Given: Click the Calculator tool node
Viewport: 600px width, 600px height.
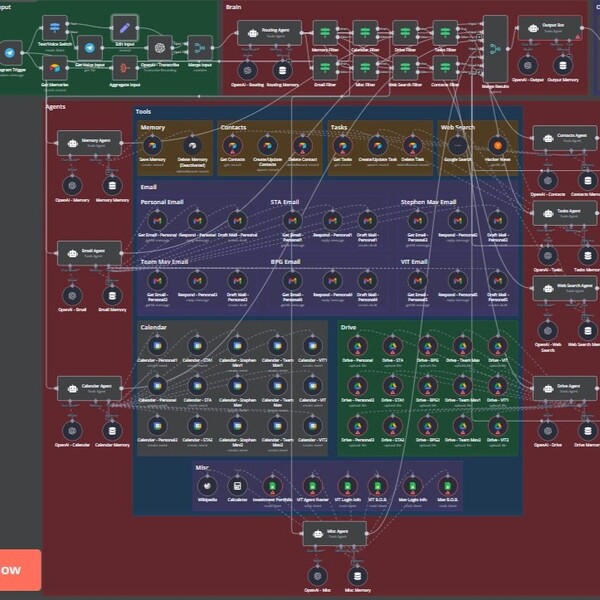Looking at the screenshot, I should [x=237, y=486].
